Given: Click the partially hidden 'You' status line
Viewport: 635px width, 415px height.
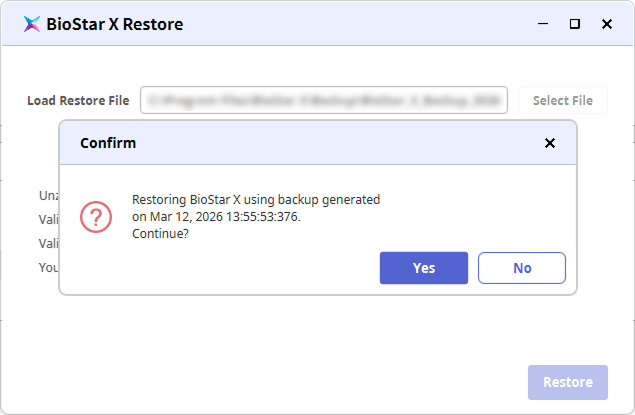Looking at the screenshot, I should click(48, 267).
